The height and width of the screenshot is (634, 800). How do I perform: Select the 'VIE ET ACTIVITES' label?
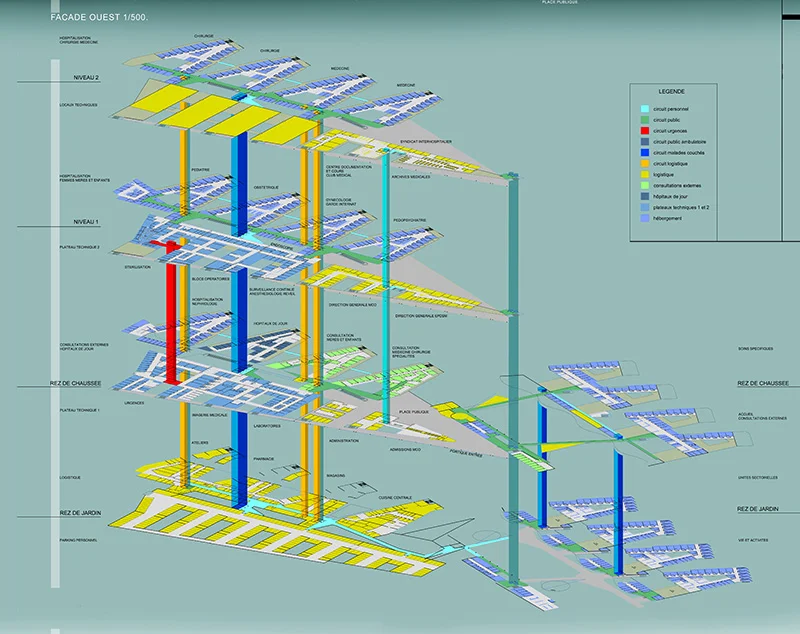click(753, 540)
